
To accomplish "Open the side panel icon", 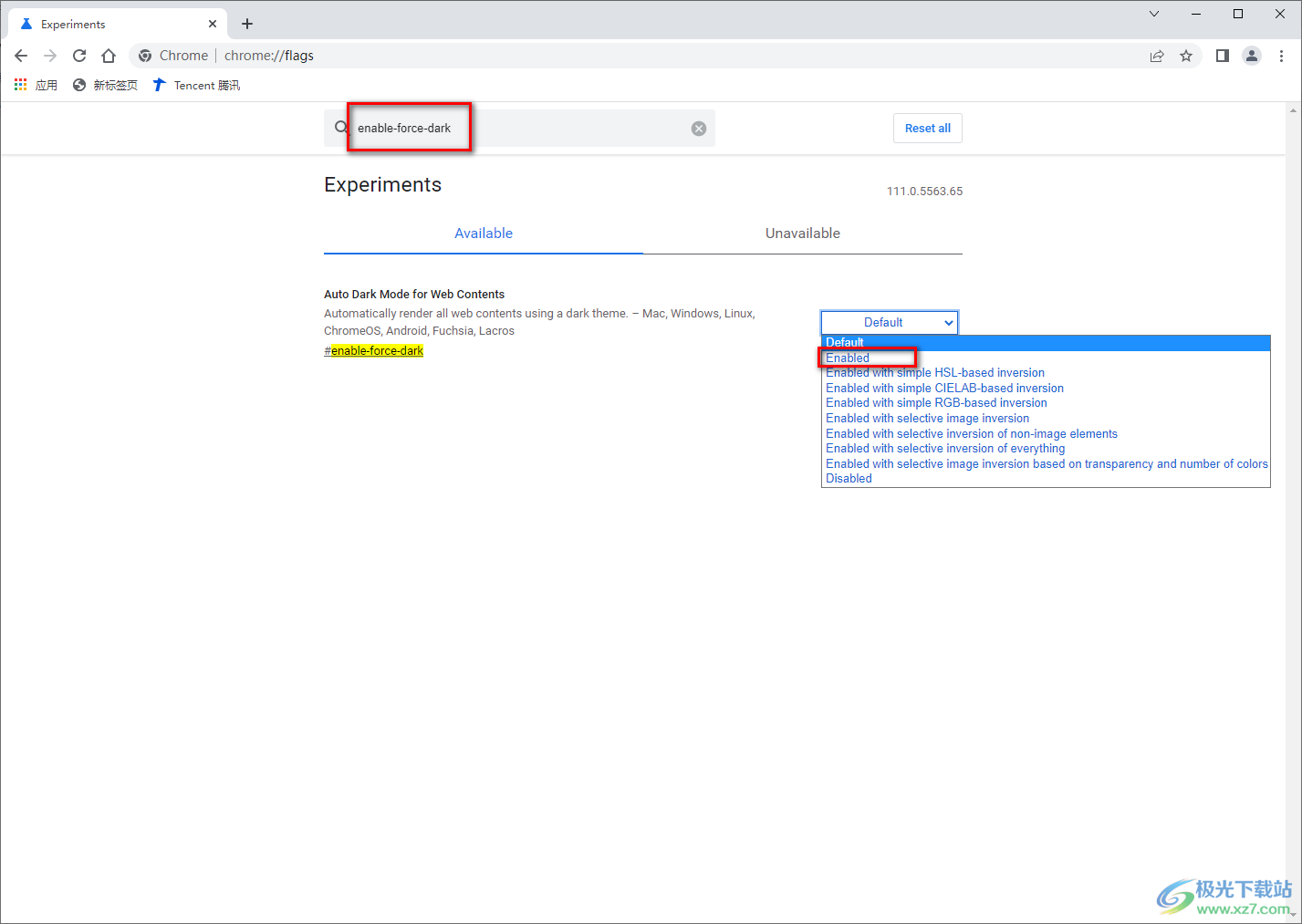I will [x=1223, y=56].
